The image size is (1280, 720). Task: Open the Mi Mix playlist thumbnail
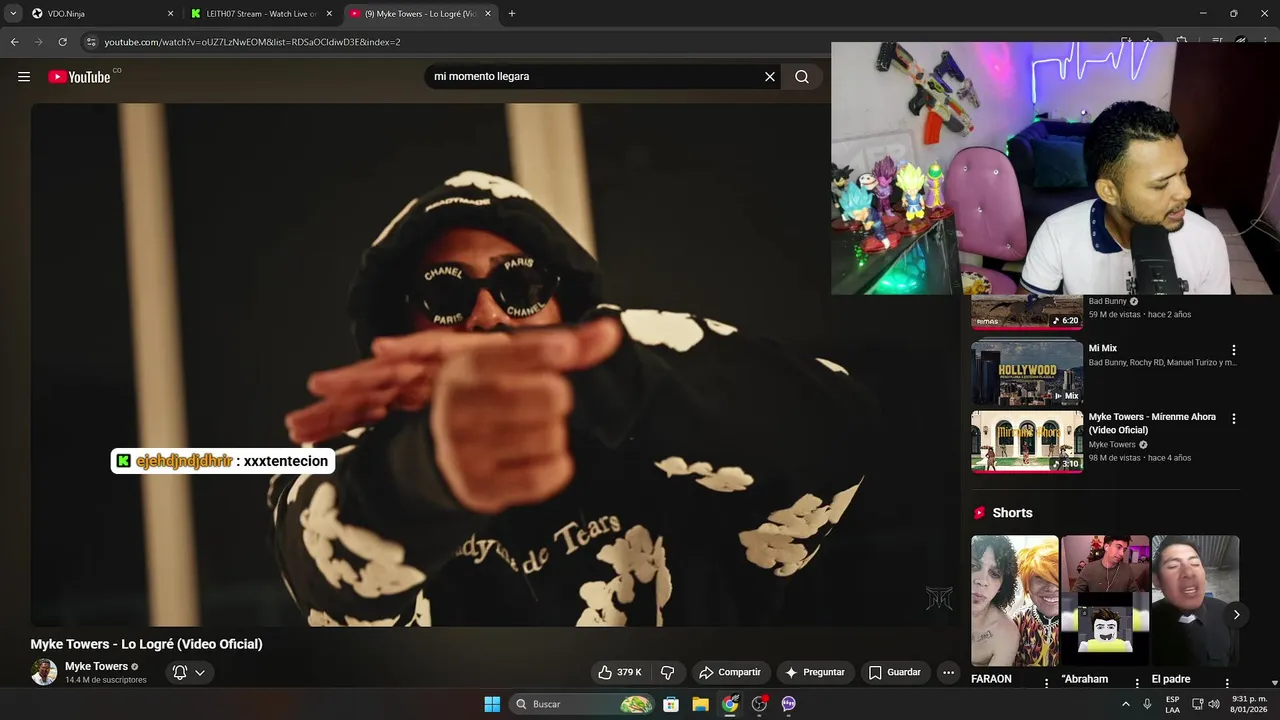click(1027, 371)
